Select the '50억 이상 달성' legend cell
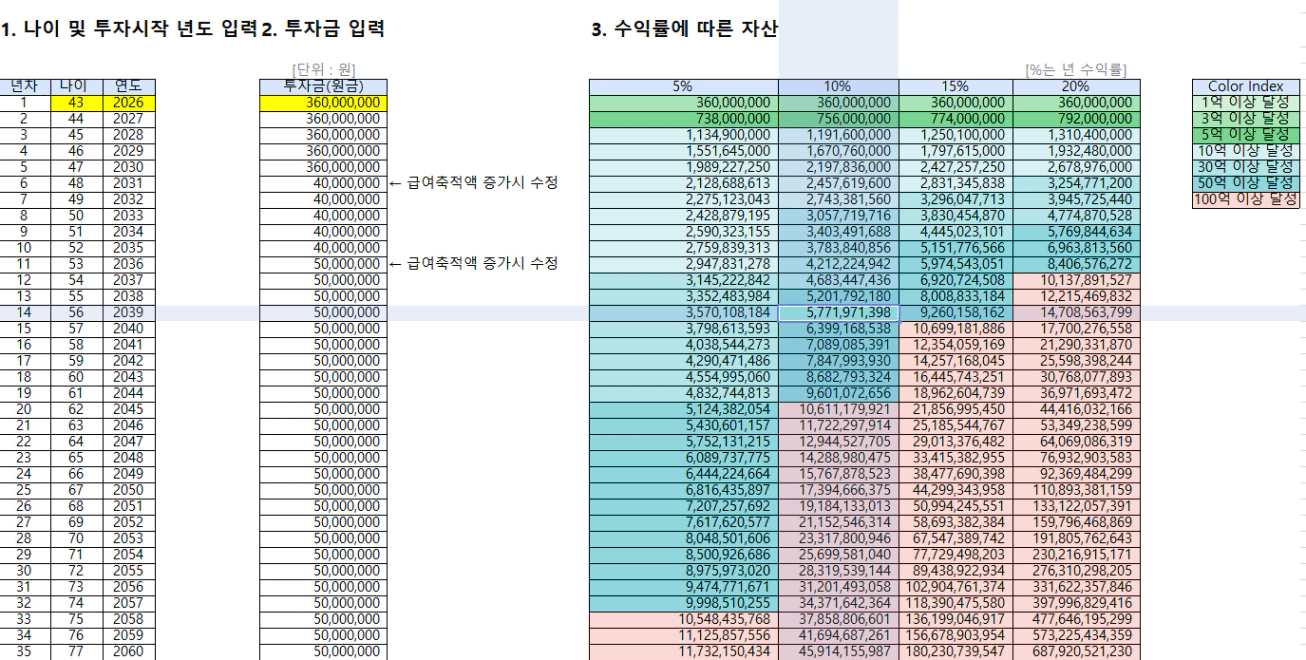1306x660 pixels. tap(1246, 182)
